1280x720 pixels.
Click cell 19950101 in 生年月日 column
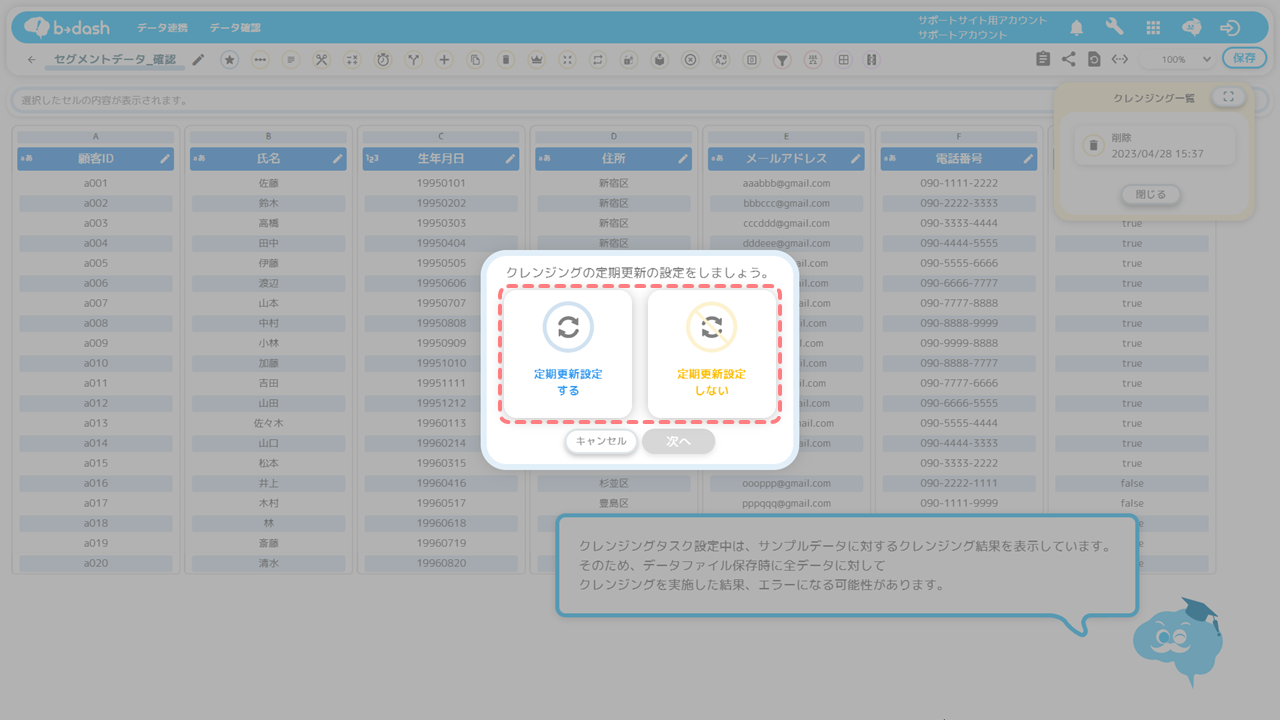(x=441, y=183)
